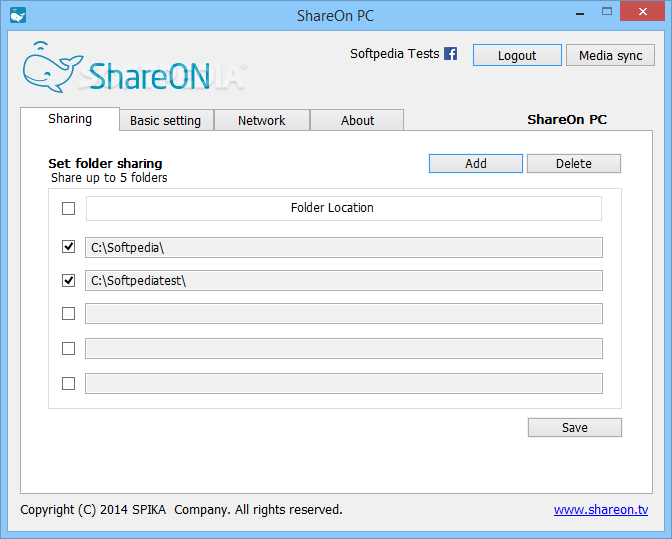The image size is (672, 539).
Task: Click the ShareOn whale icon in title bar
Action: (18, 15)
